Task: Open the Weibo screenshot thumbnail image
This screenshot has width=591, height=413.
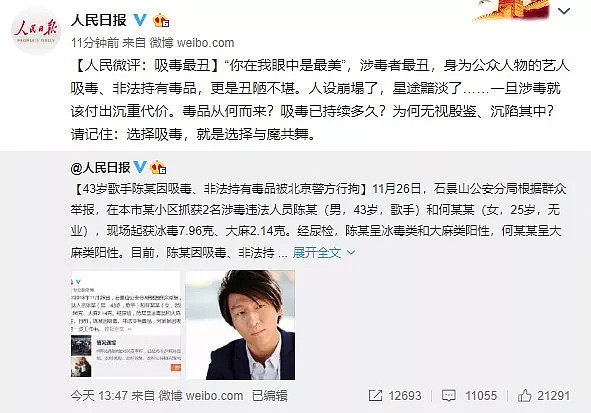Action: click(126, 325)
